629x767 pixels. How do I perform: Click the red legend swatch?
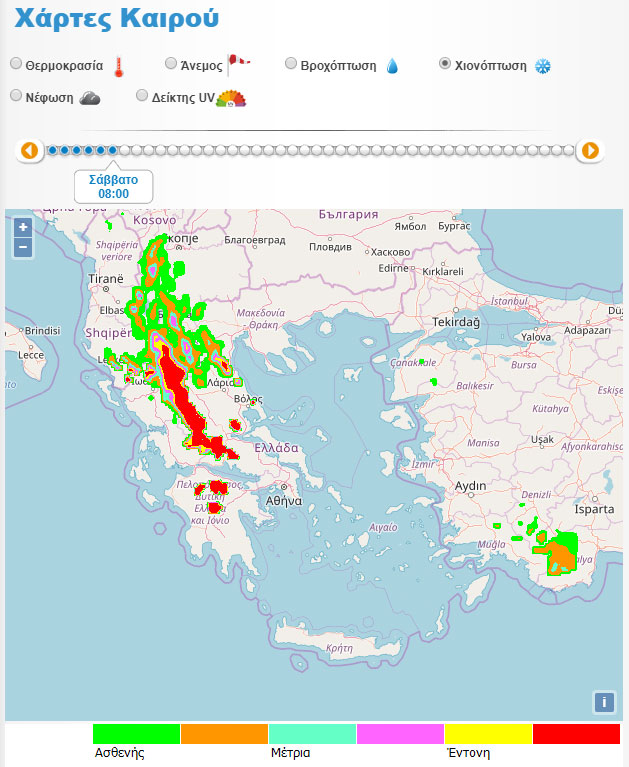pyautogui.click(x=577, y=734)
